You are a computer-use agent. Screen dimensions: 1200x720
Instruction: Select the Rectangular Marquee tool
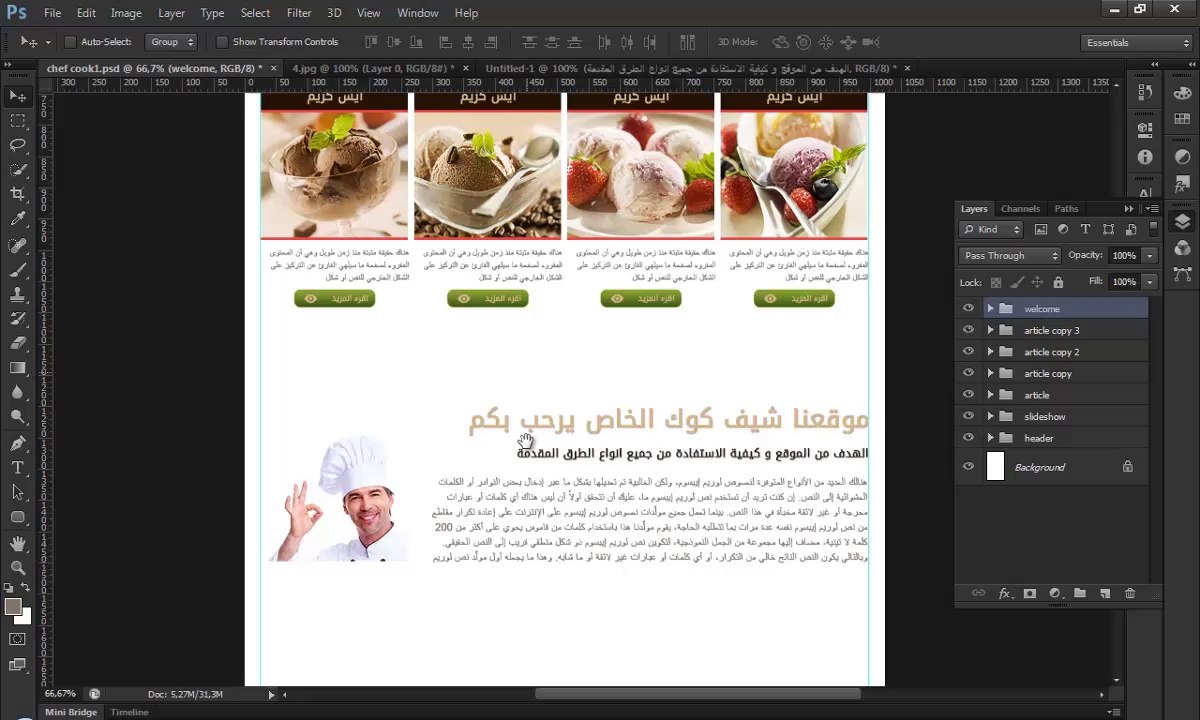tap(18, 120)
